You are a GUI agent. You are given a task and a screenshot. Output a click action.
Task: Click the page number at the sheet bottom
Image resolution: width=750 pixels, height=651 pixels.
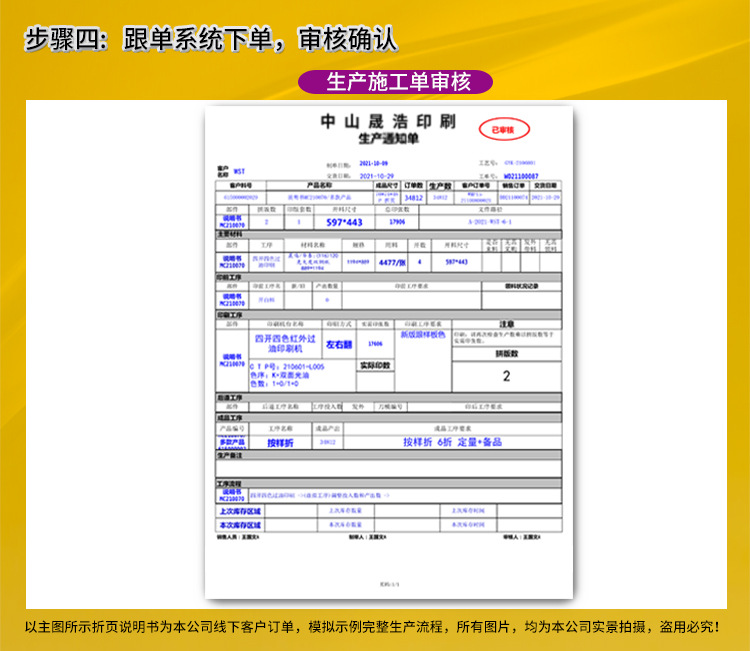(389, 585)
